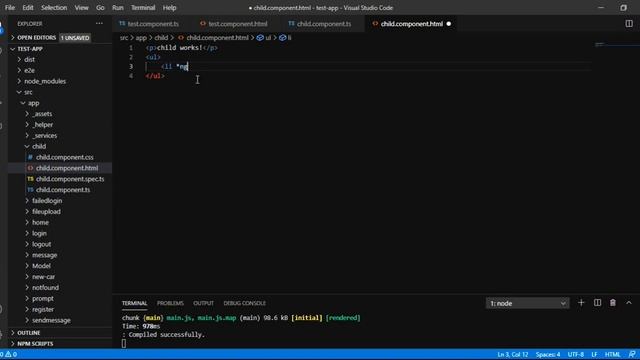Open the File menu
The width and height of the screenshot is (640, 360).
[10, 8]
